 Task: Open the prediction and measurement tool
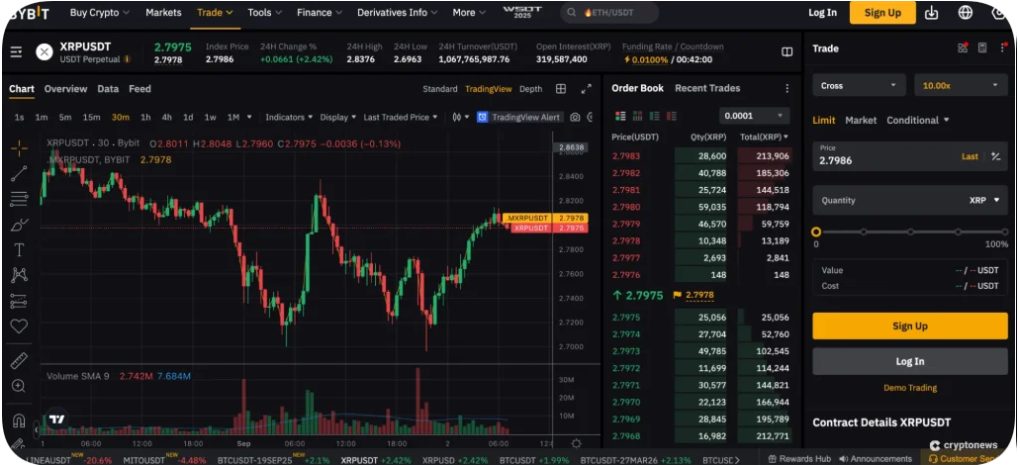[x=19, y=301]
